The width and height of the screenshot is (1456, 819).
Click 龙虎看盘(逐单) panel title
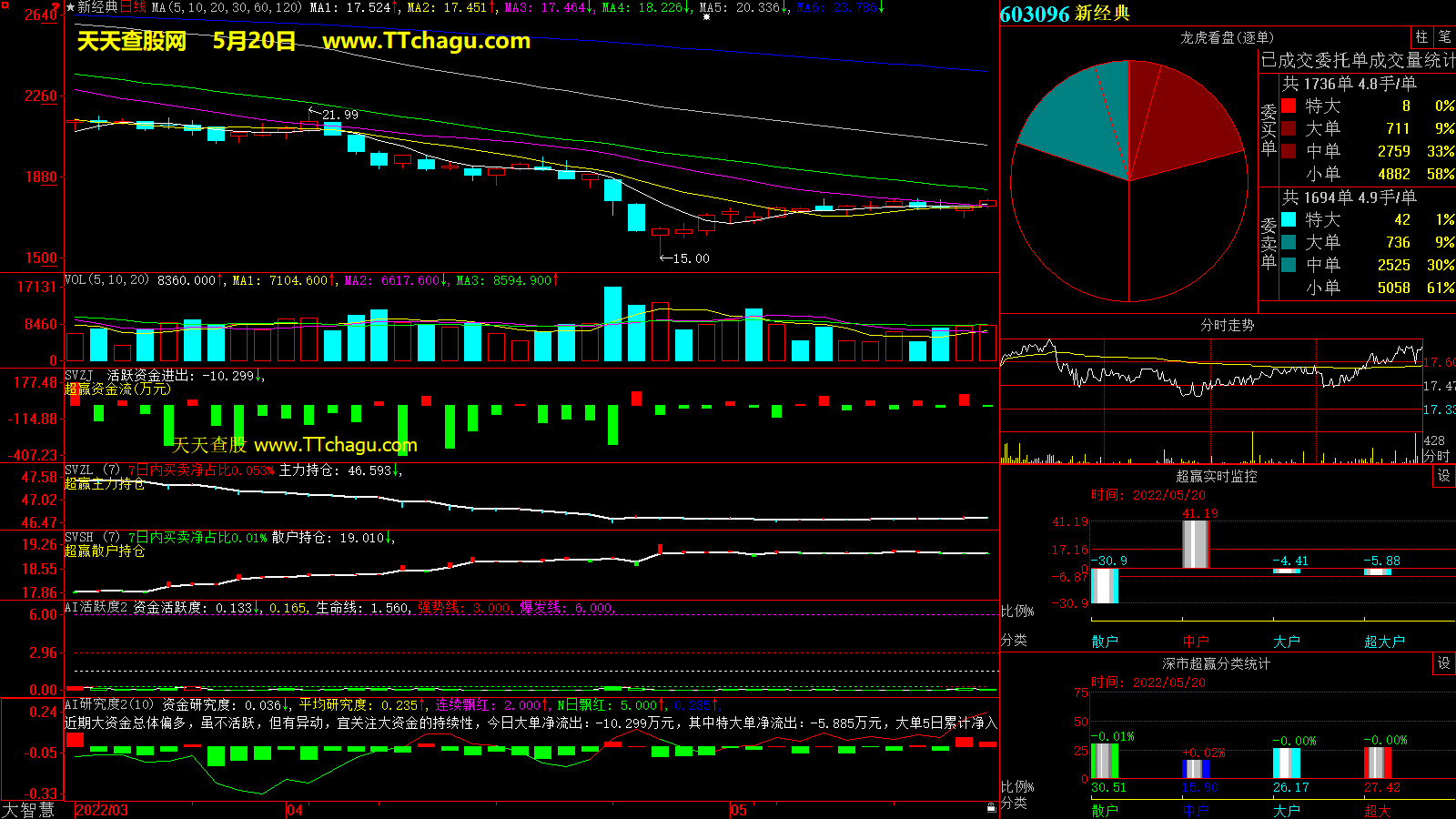1227,37
